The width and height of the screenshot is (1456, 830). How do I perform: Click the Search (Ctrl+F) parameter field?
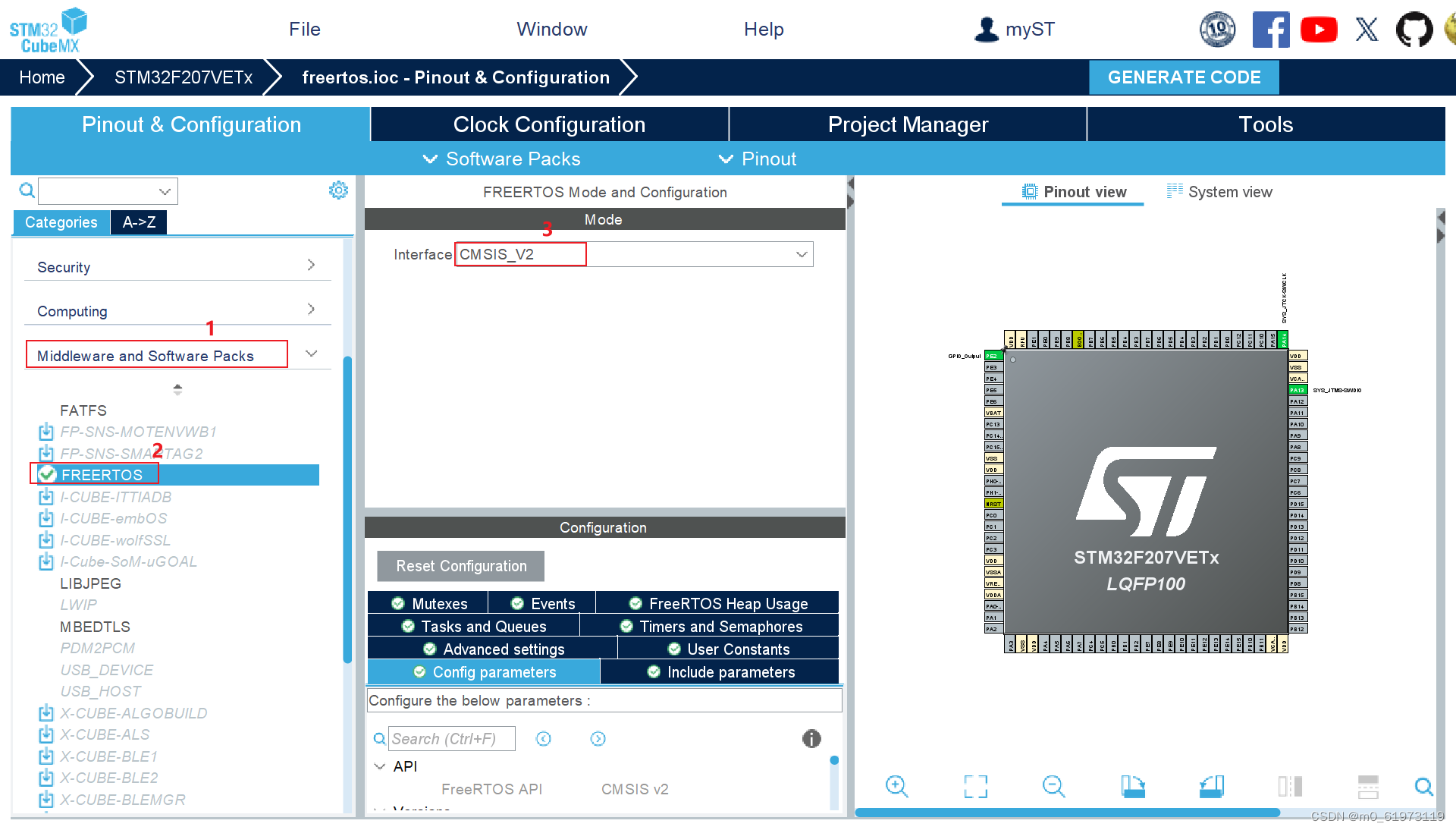coord(452,738)
